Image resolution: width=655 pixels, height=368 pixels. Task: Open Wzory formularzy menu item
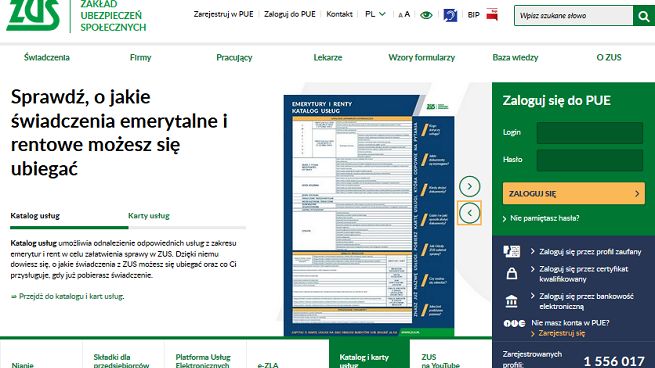(421, 57)
